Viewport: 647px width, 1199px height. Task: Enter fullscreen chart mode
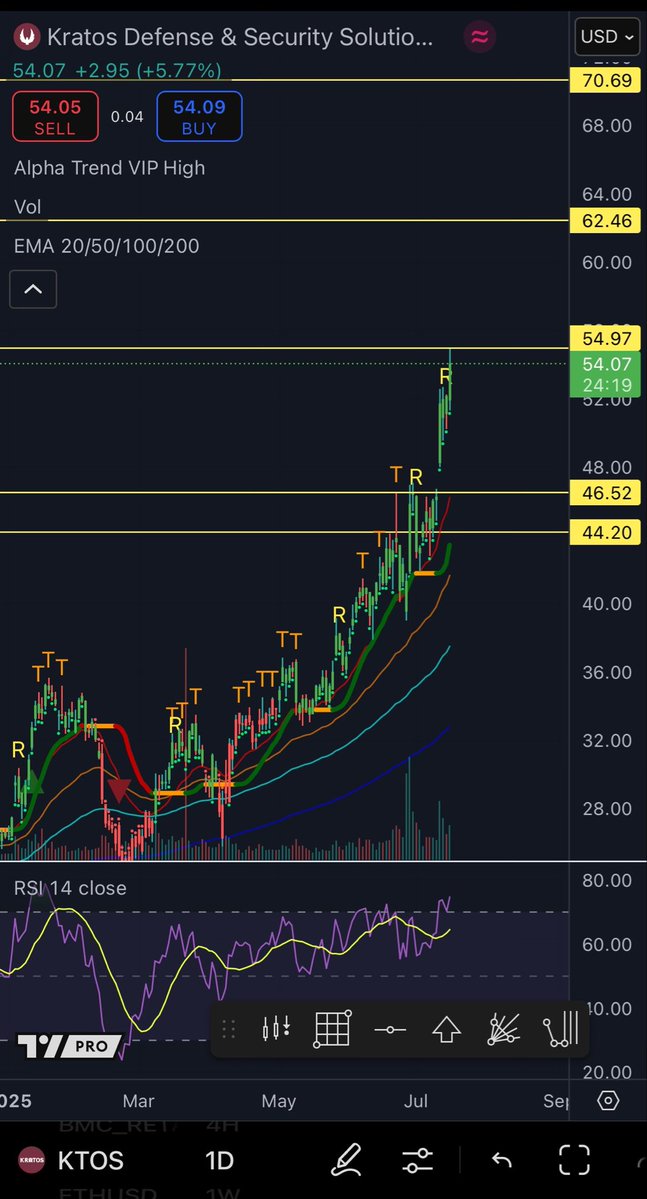coord(574,1160)
